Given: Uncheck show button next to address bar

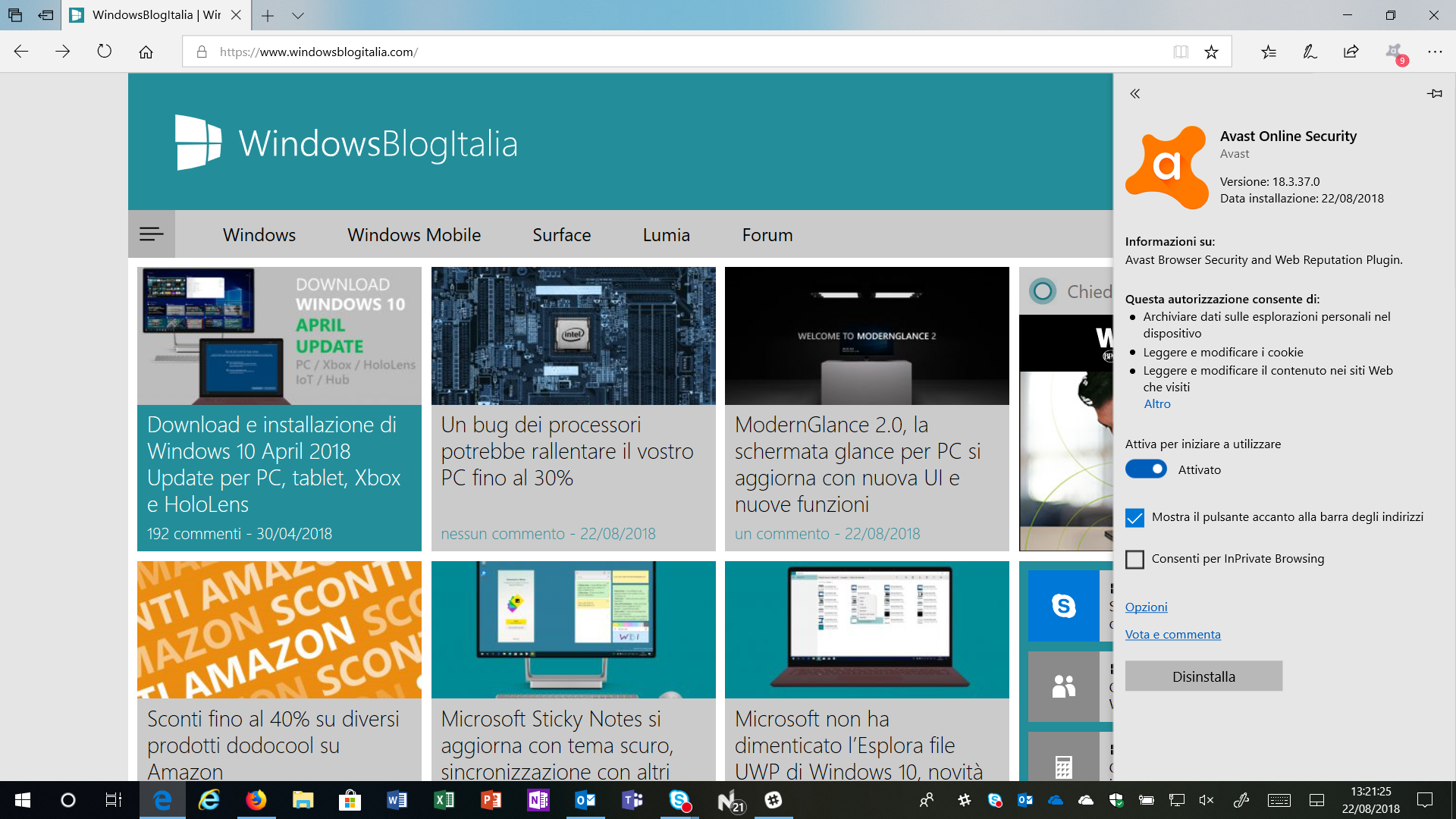Looking at the screenshot, I should point(1134,518).
